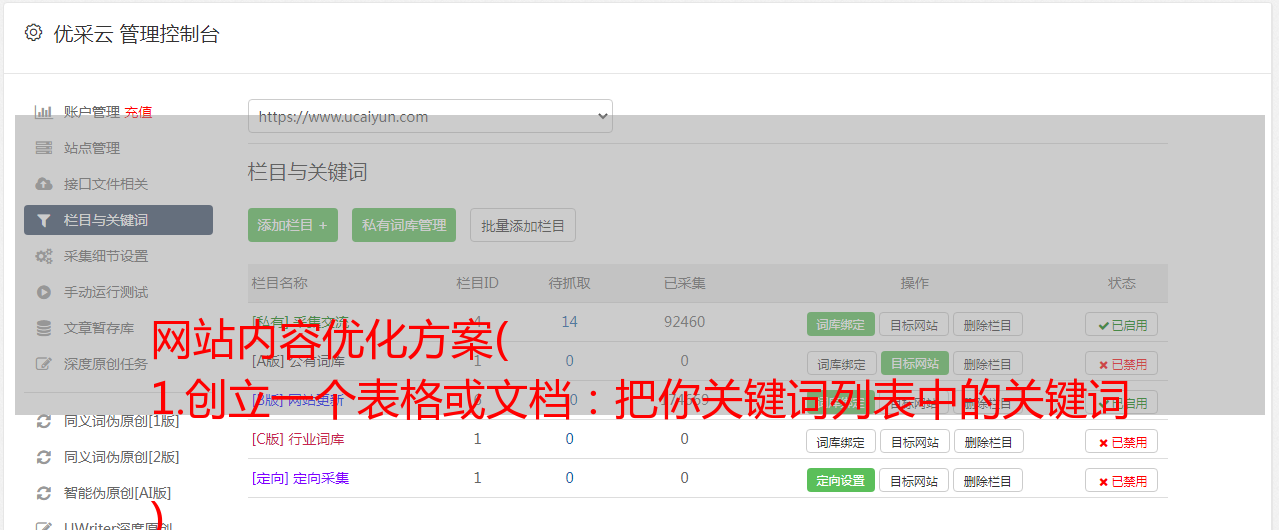Click the 待抓取 column header

pos(569,283)
